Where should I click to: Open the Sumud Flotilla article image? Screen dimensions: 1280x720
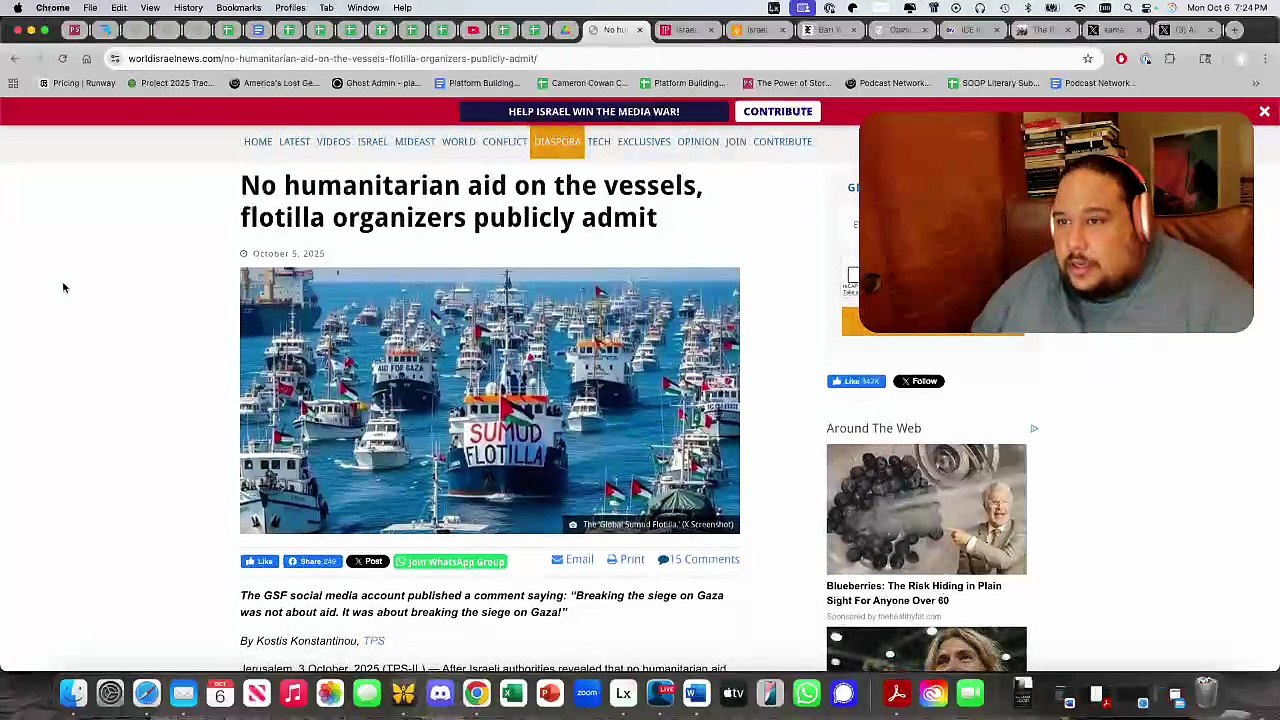coord(490,400)
